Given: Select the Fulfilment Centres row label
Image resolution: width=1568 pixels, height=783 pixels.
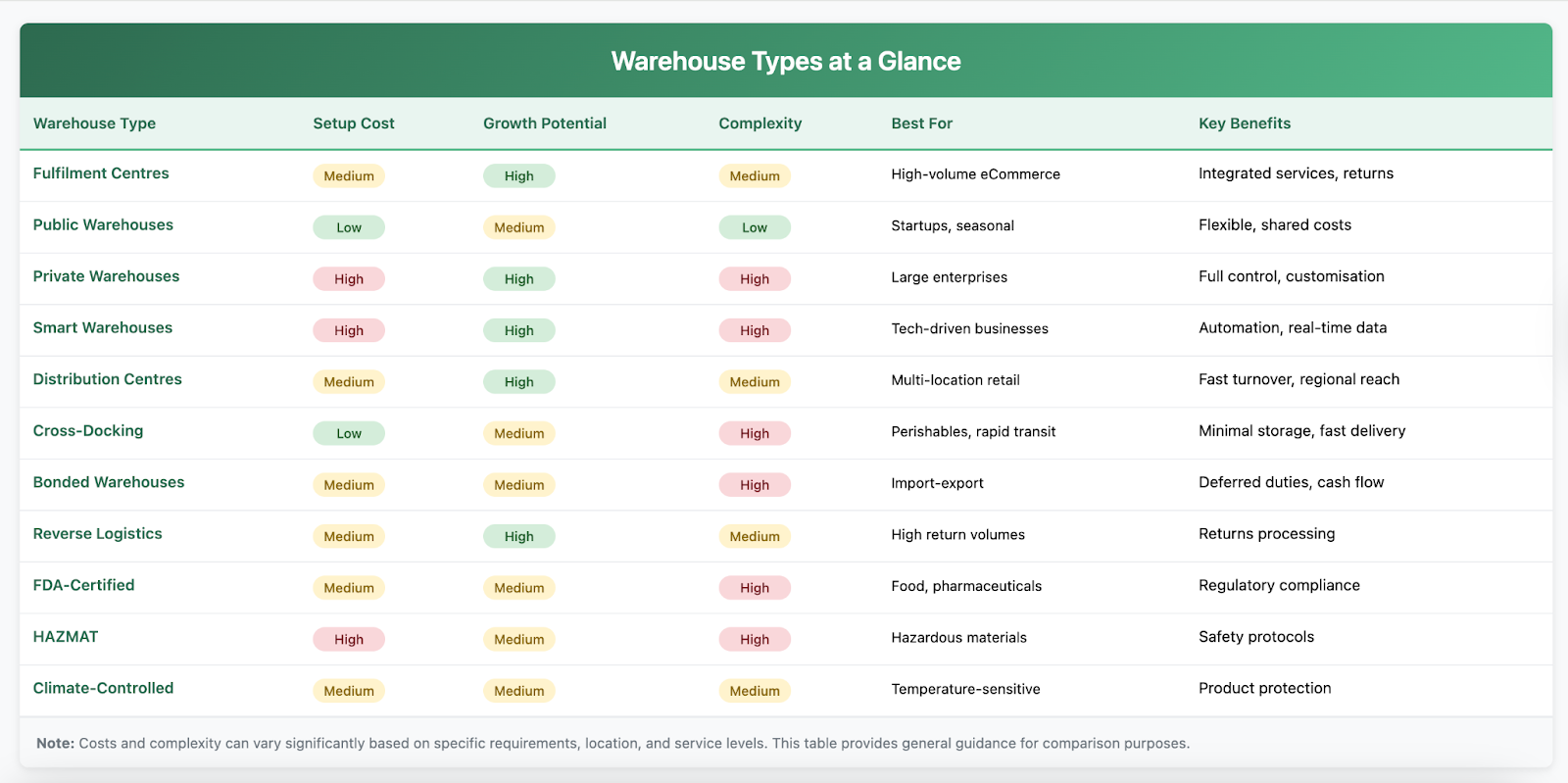Looking at the screenshot, I should [x=101, y=173].
